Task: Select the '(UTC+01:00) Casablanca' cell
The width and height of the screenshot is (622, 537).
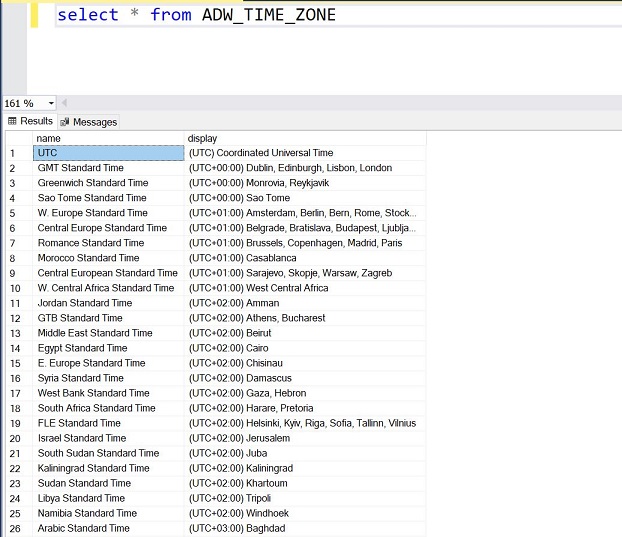Action: click(305, 258)
